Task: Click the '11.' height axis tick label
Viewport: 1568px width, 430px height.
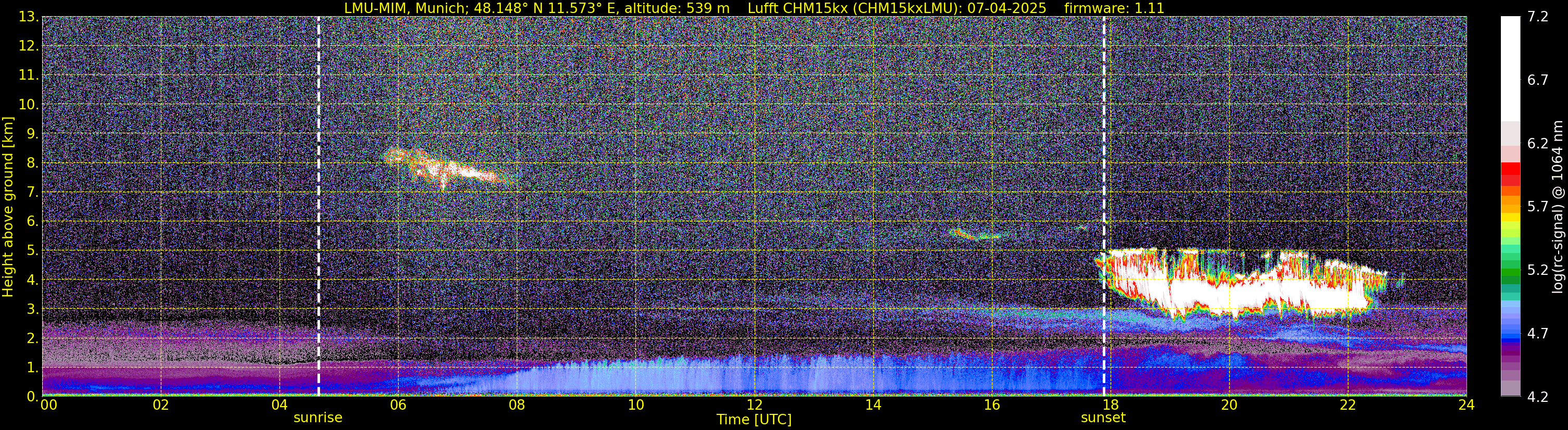Action: (x=28, y=75)
